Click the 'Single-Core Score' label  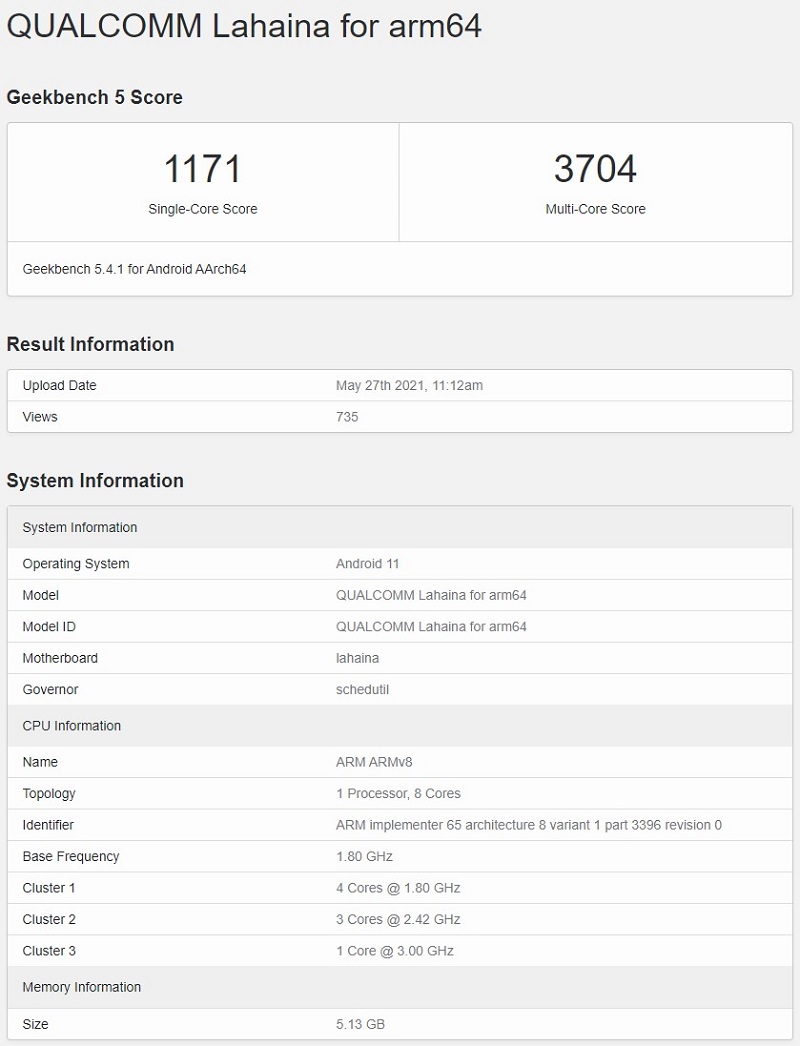[x=203, y=209]
